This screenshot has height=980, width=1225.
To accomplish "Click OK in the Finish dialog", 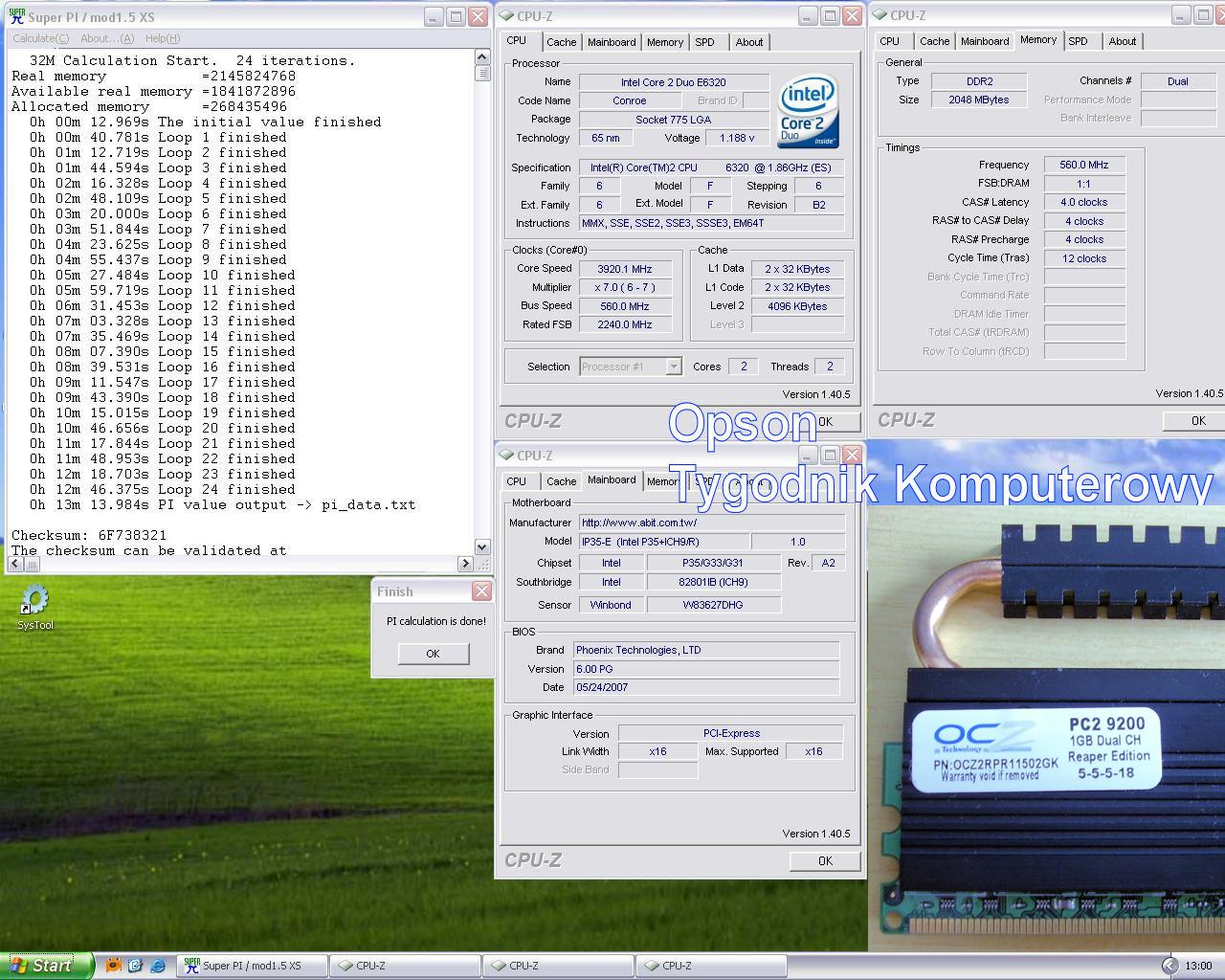I will 434,654.
